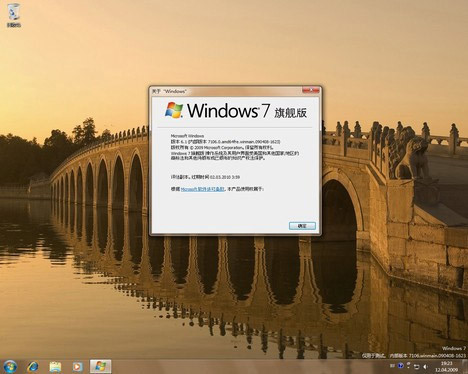The image size is (468, 374).
Task: Click the version 6.1 build 7106 line
Action: tap(225, 142)
